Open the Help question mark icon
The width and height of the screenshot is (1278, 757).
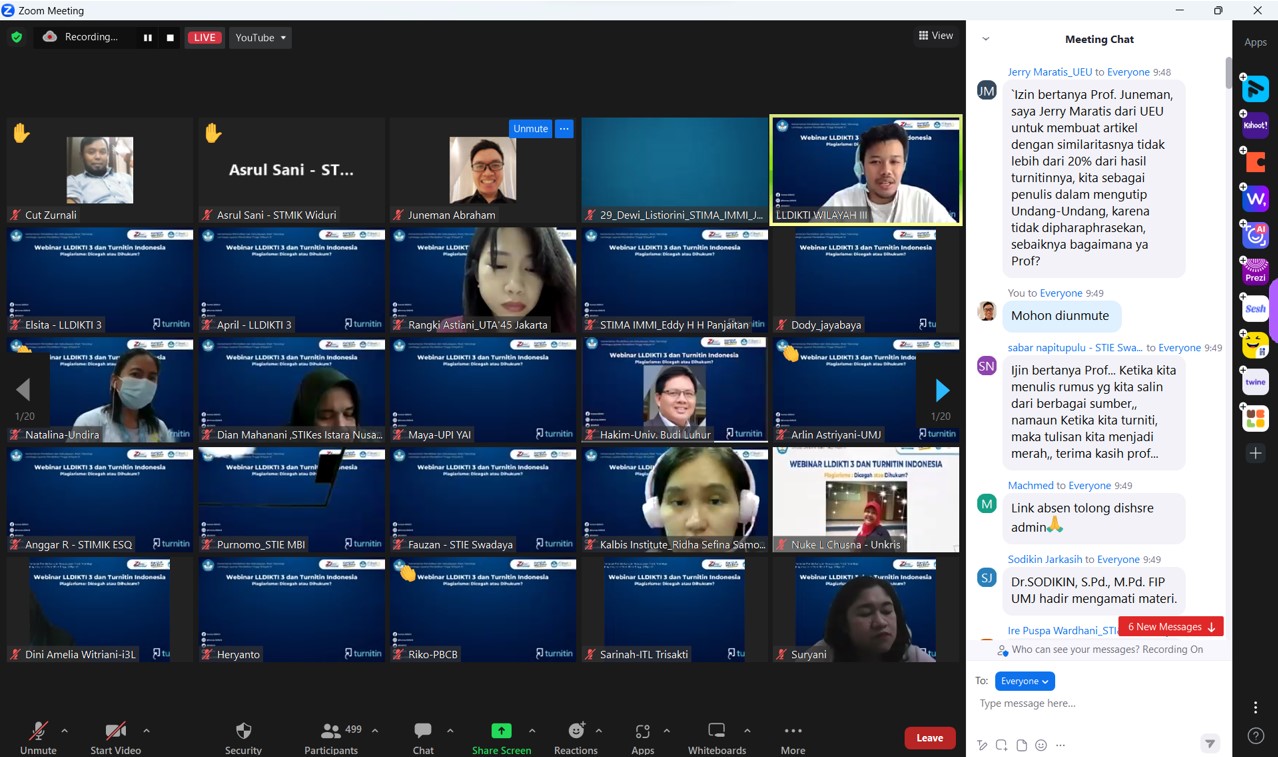click(x=1255, y=736)
